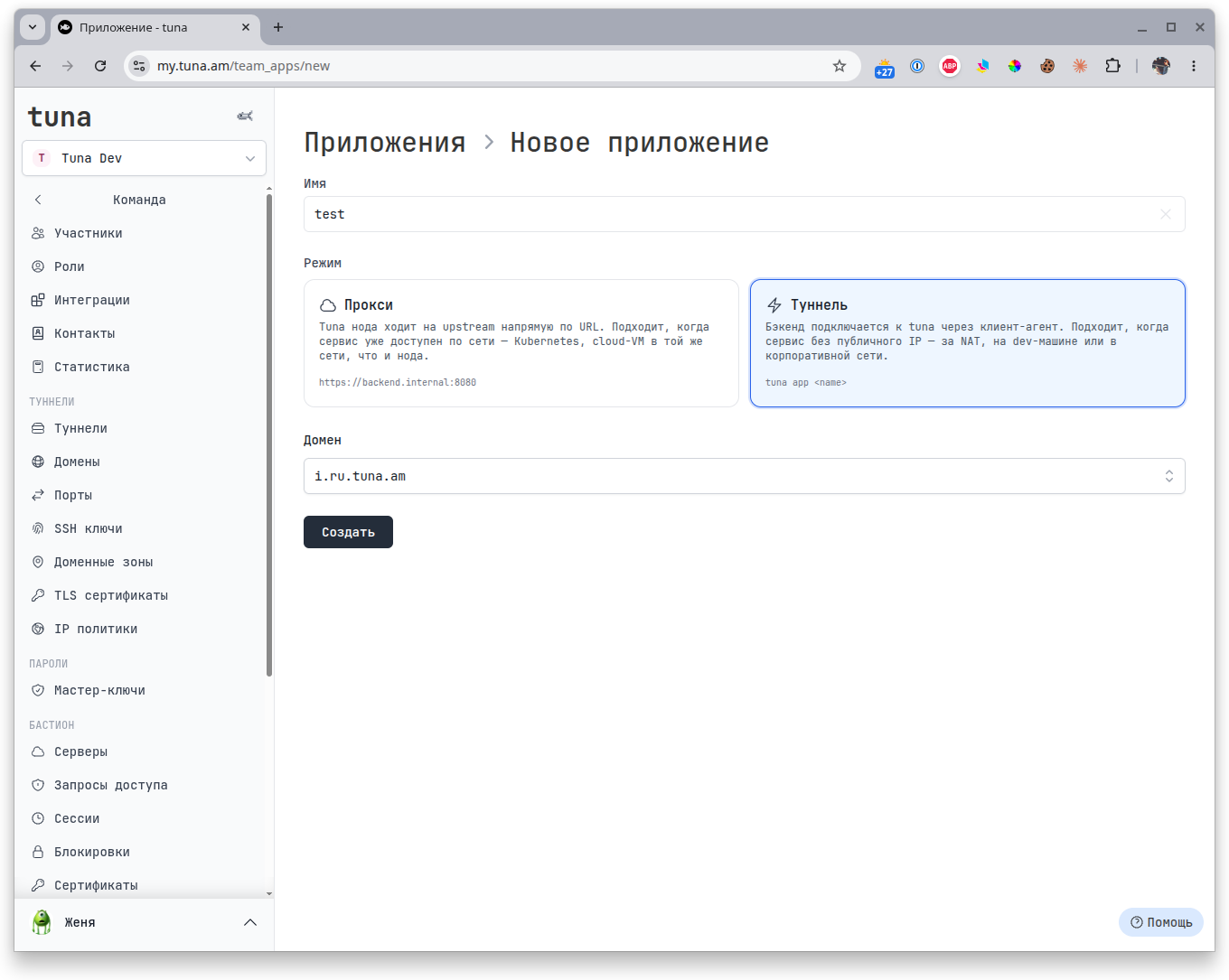Go back using the Команда chevron arrow
The image size is (1229, 980).
tap(38, 200)
